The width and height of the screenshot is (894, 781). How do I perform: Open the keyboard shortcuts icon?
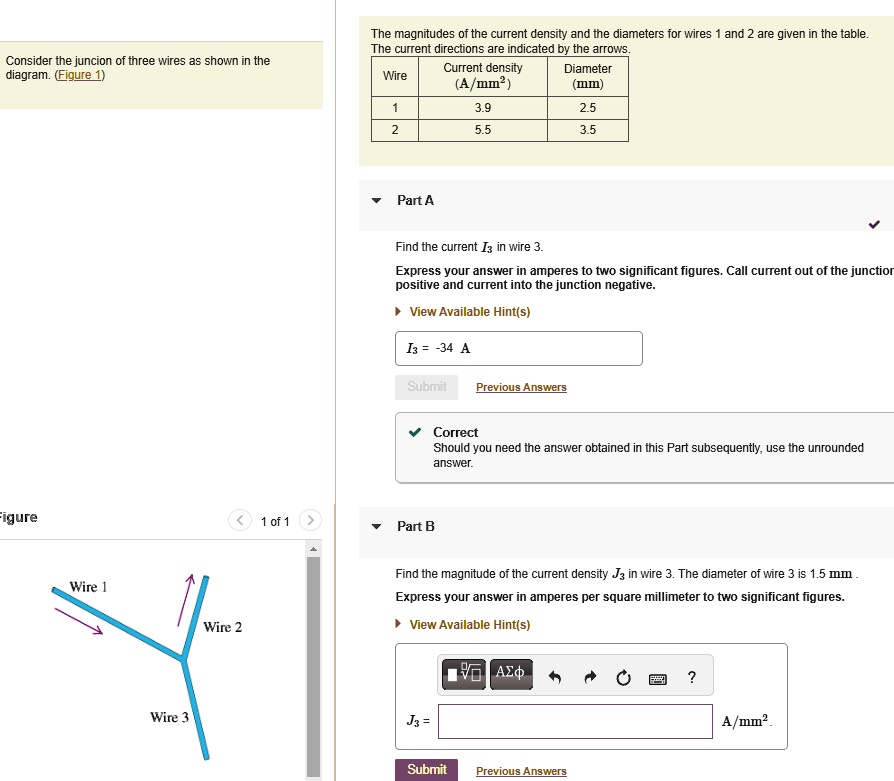coord(657,679)
